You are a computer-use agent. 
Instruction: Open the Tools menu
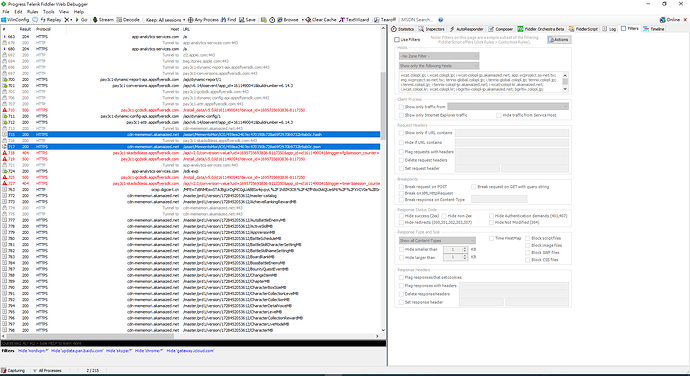[49, 12]
